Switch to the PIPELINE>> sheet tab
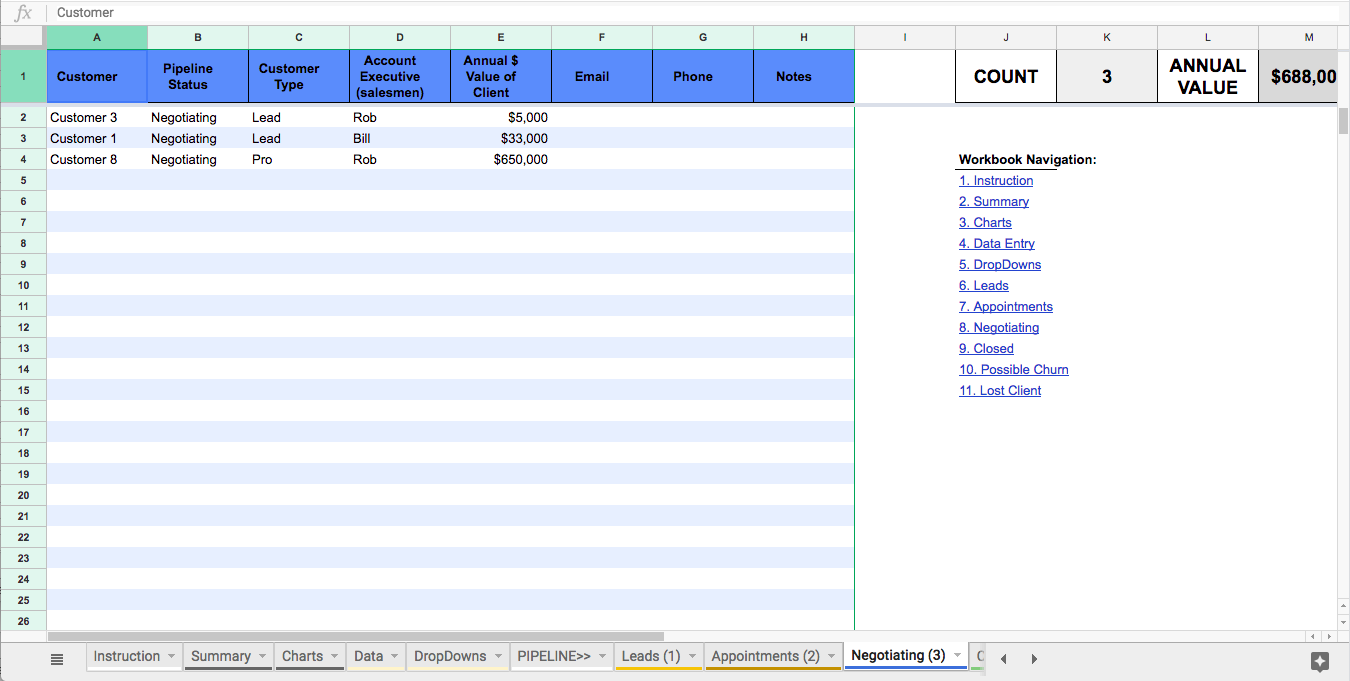The height and width of the screenshot is (681, 1350). click(554, 657)
